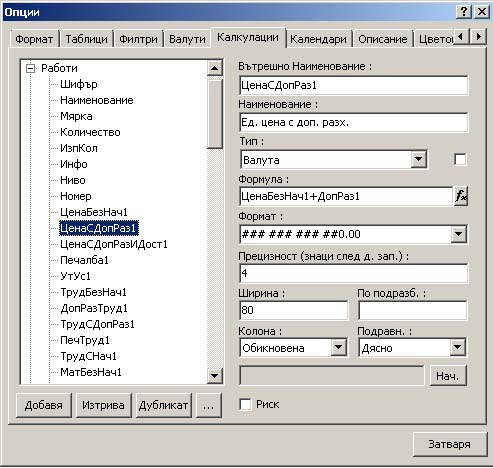This screenshot has width=493, height=468.
Task: Select Инфо tree item
Action: coord(74,164)
